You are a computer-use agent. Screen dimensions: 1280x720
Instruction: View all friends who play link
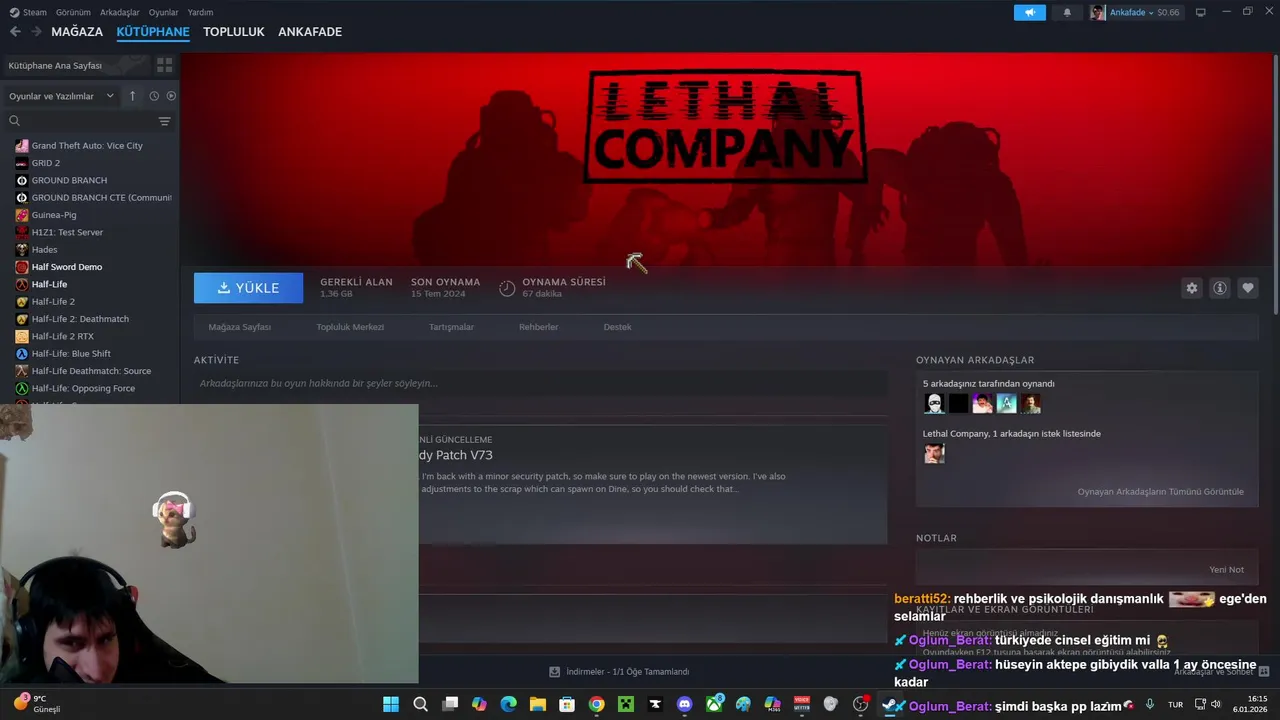click(x=1161, y=492)
